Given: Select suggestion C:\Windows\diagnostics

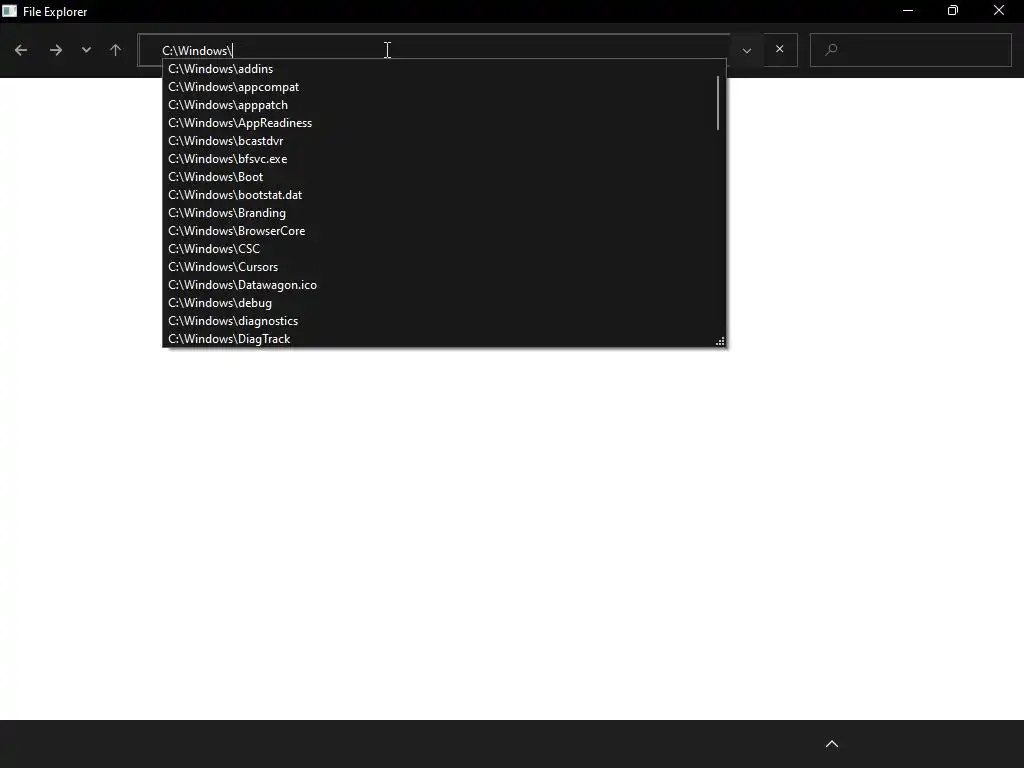Looking at the screenshot, I should click(444, 321).
